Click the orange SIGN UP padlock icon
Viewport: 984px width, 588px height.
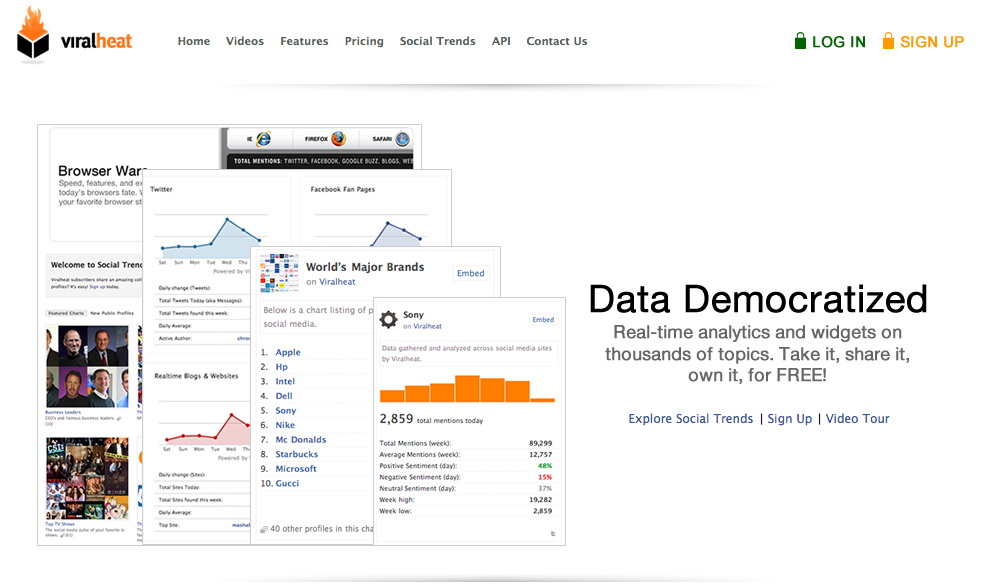click(x=888, y=41)
